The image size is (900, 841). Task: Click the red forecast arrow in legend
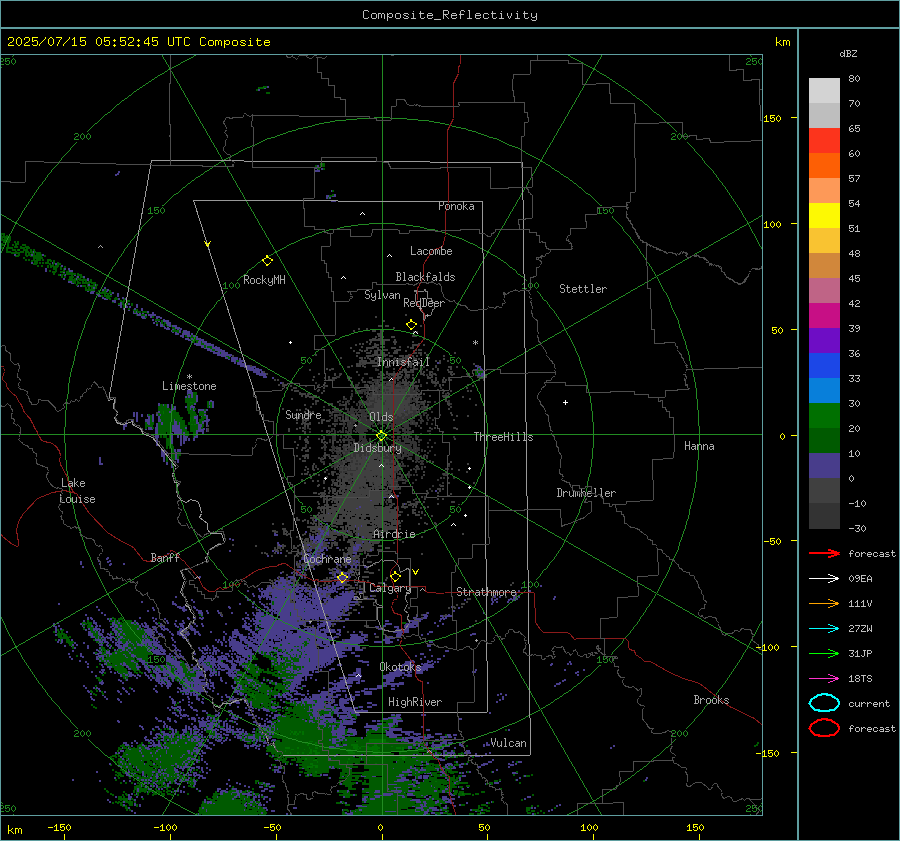click(x=824, y=553)
